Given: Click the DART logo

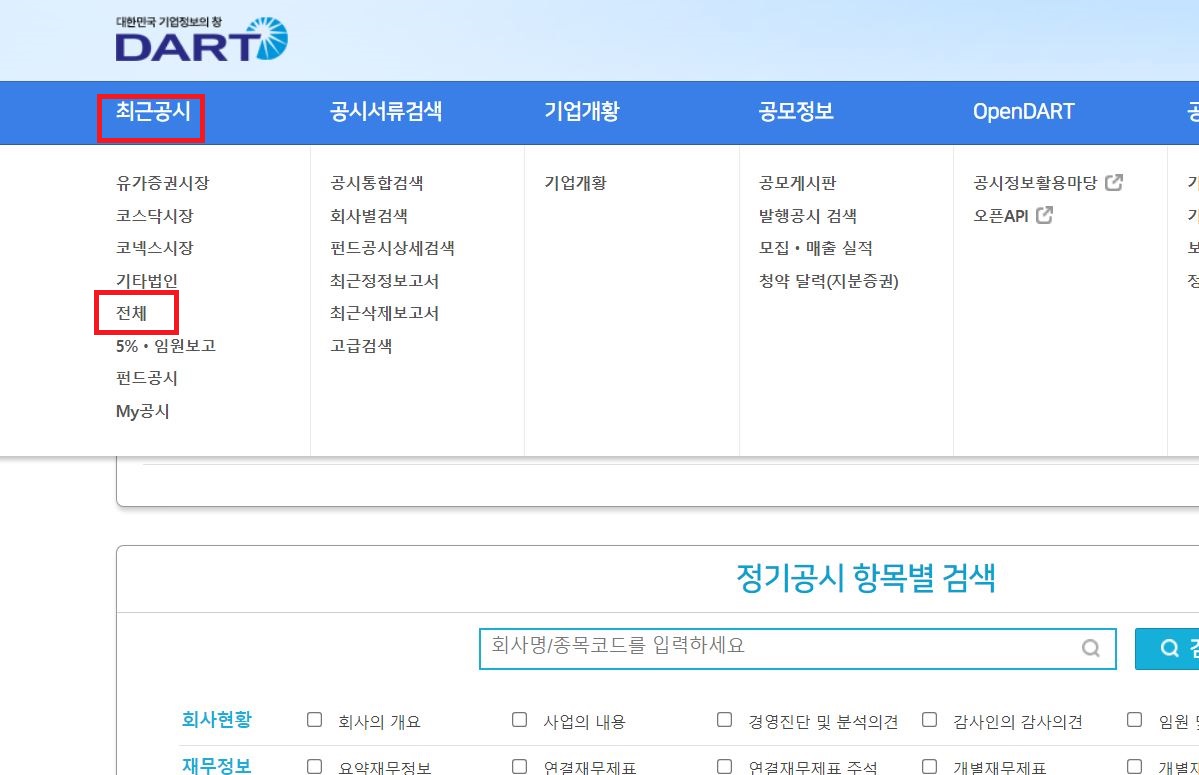Looking at the screenshot, I should pyautogui.click(x=198, y=40).
